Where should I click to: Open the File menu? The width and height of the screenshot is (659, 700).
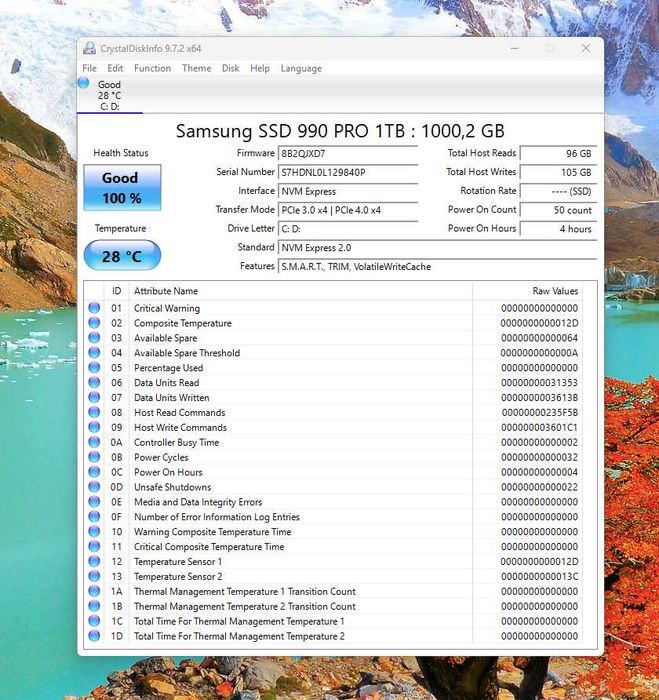pos(89,68)
